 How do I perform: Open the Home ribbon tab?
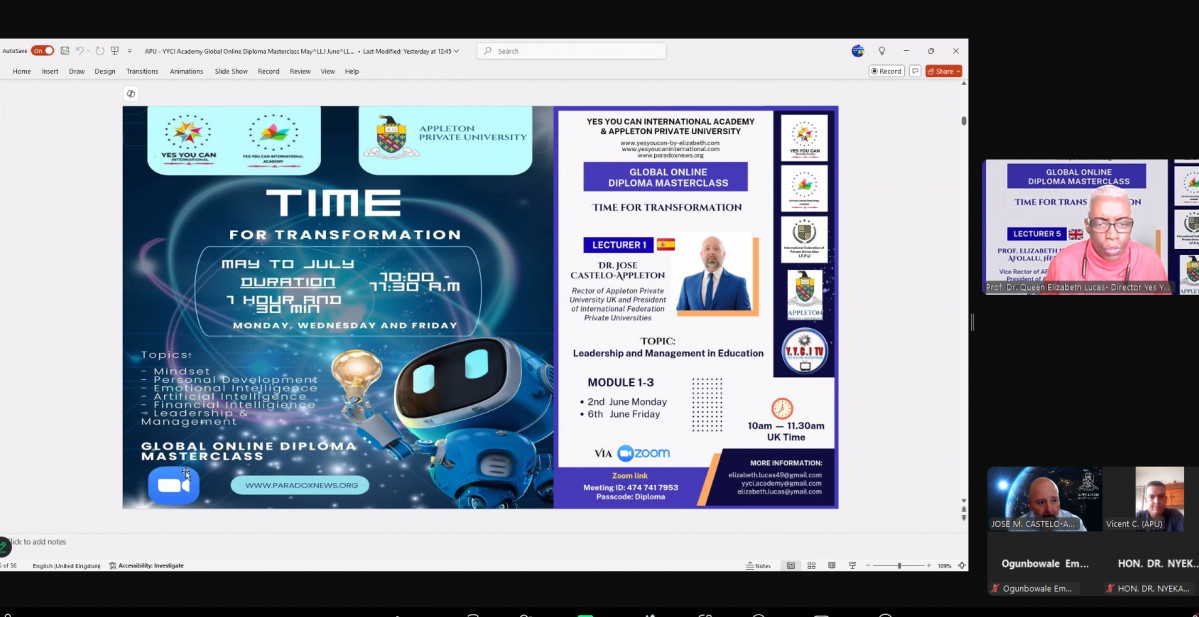tap(21, 71)
